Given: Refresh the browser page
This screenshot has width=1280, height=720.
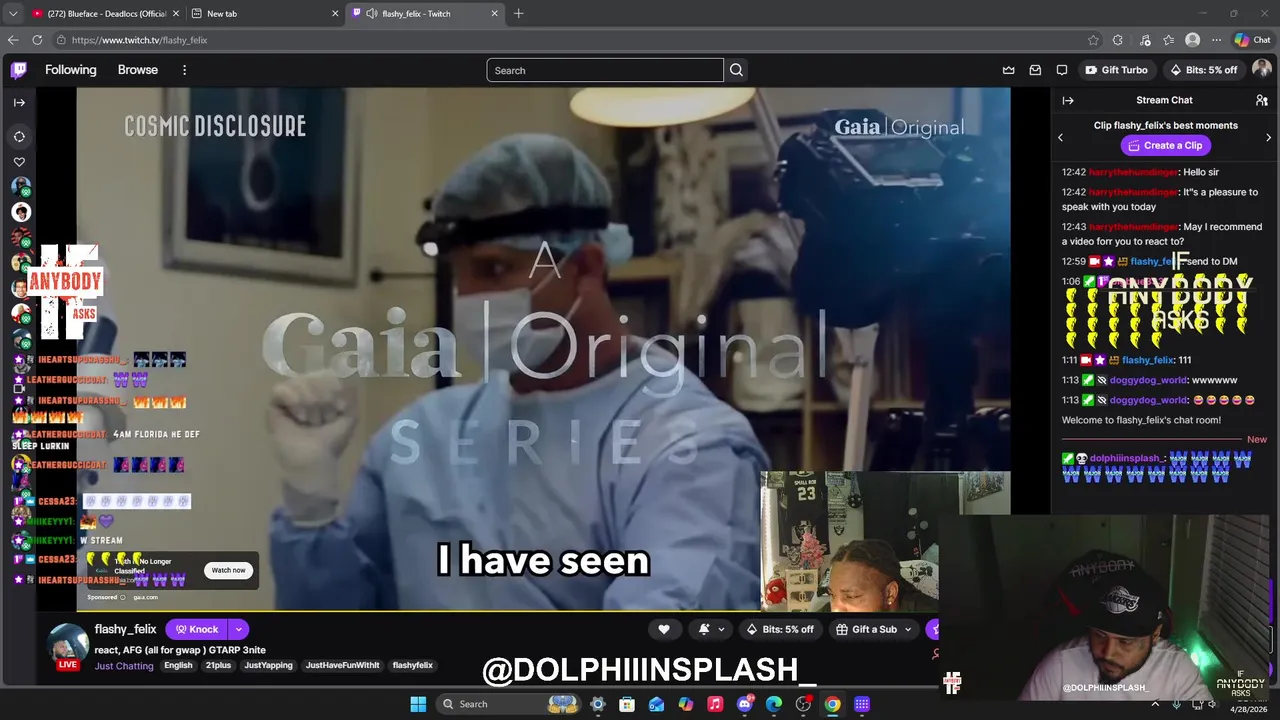Looking at the screenshot, I should [37, 40].
